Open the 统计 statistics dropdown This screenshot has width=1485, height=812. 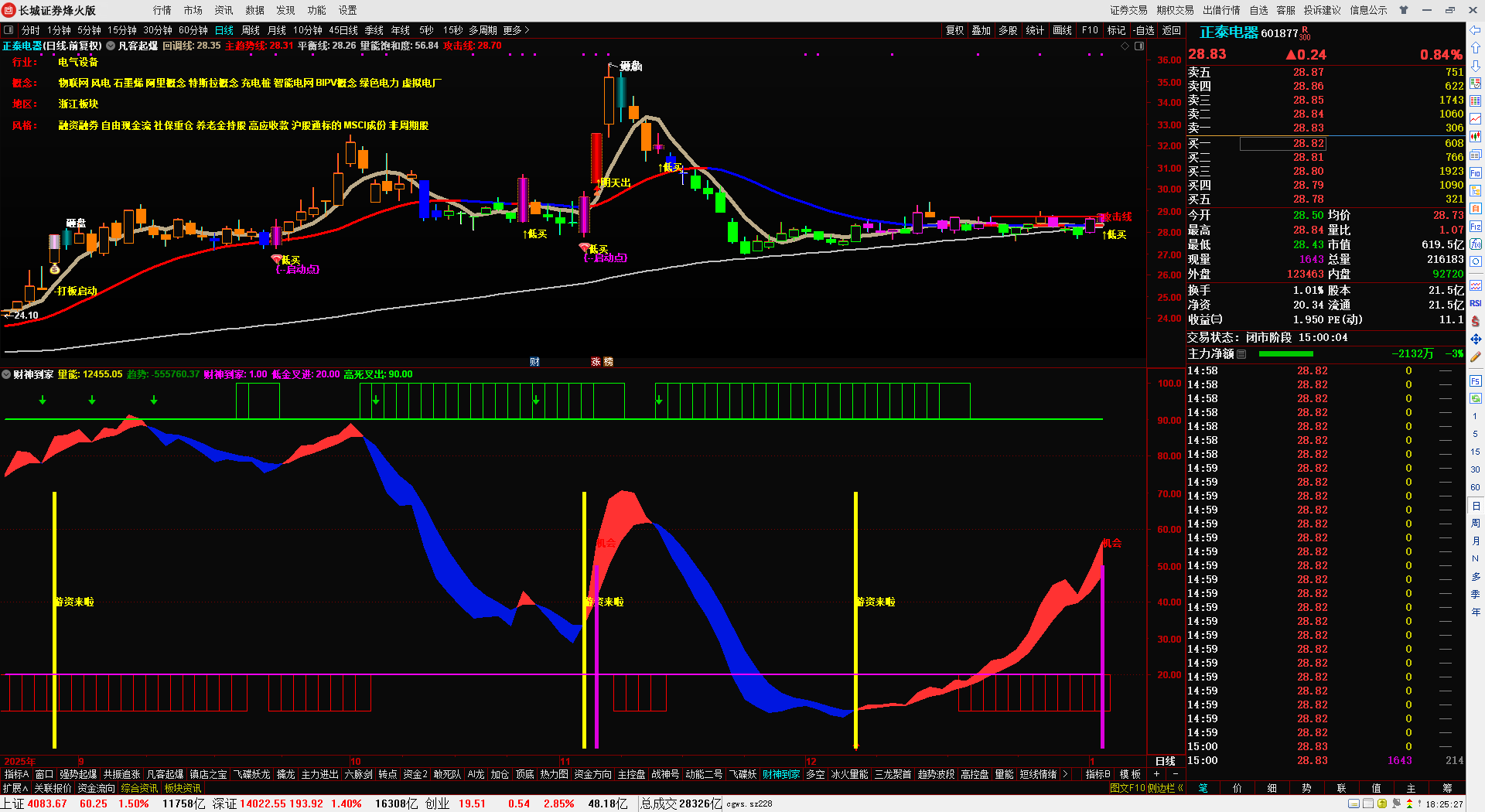1035,30
